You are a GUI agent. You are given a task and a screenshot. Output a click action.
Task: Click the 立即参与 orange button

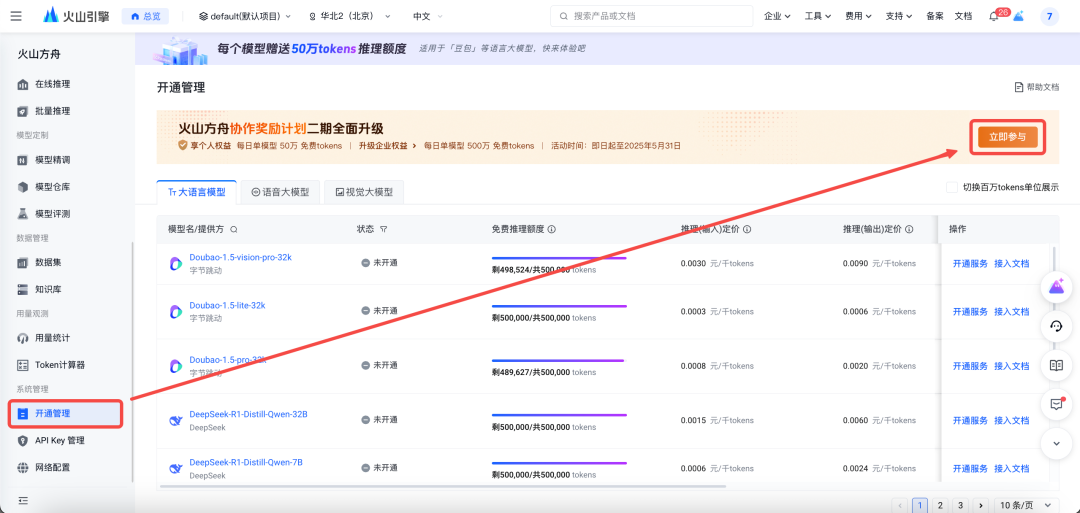1007,137
